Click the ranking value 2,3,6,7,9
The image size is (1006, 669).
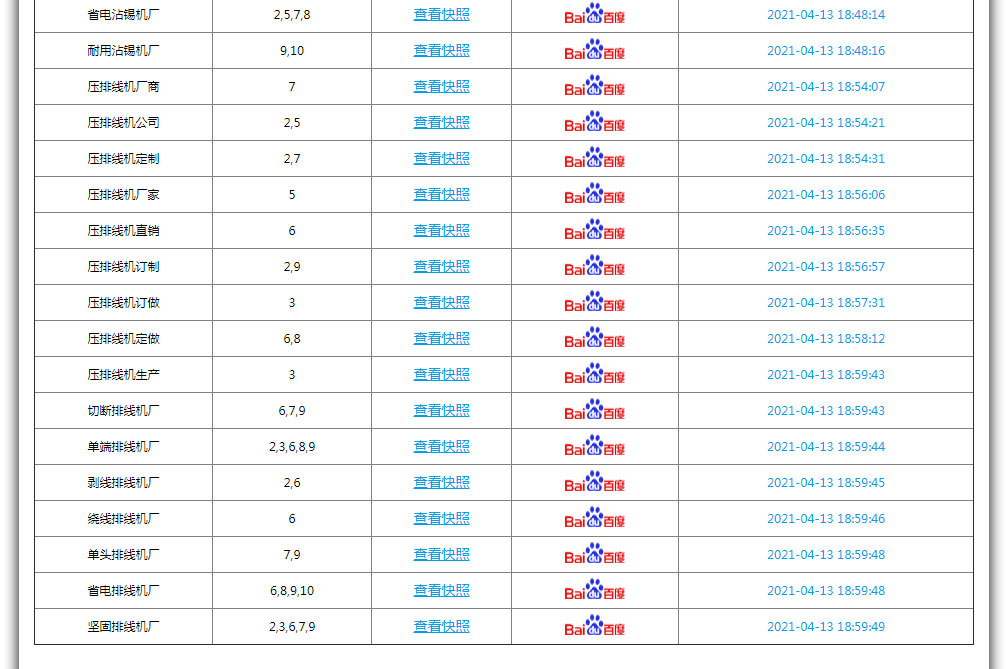[x=292, y=625]
